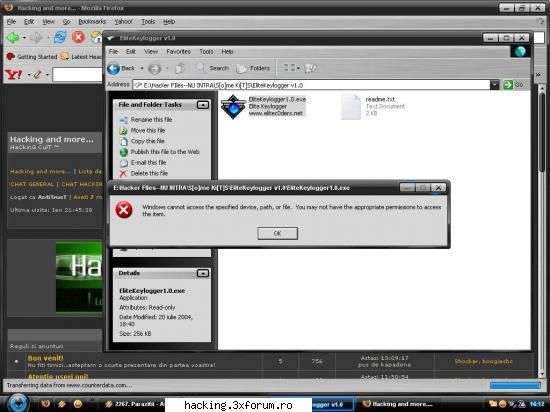Open Firefox Bookmarks menu

92,22
